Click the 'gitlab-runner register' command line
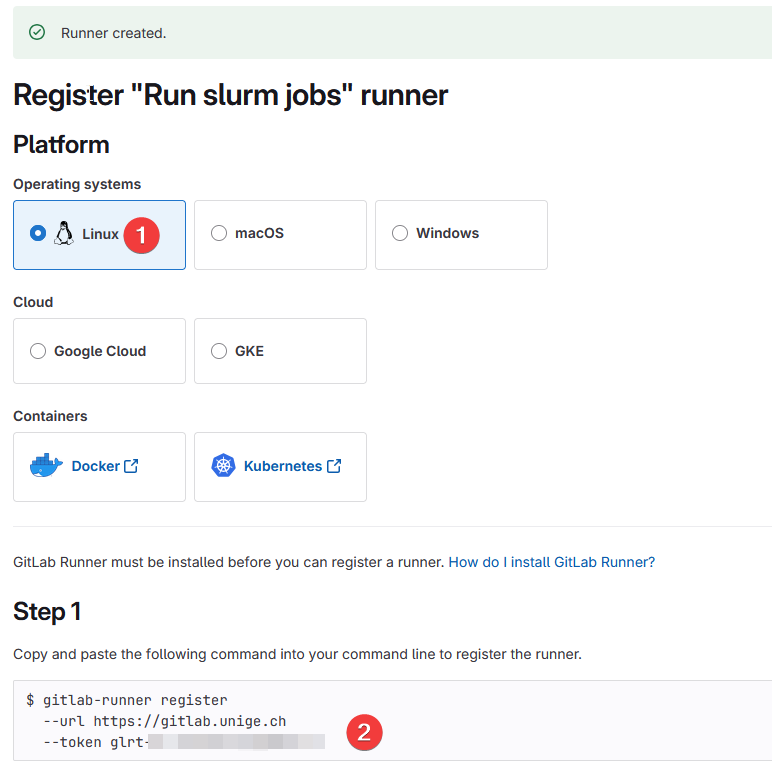 pyautogui.click(x=135, y=700)
